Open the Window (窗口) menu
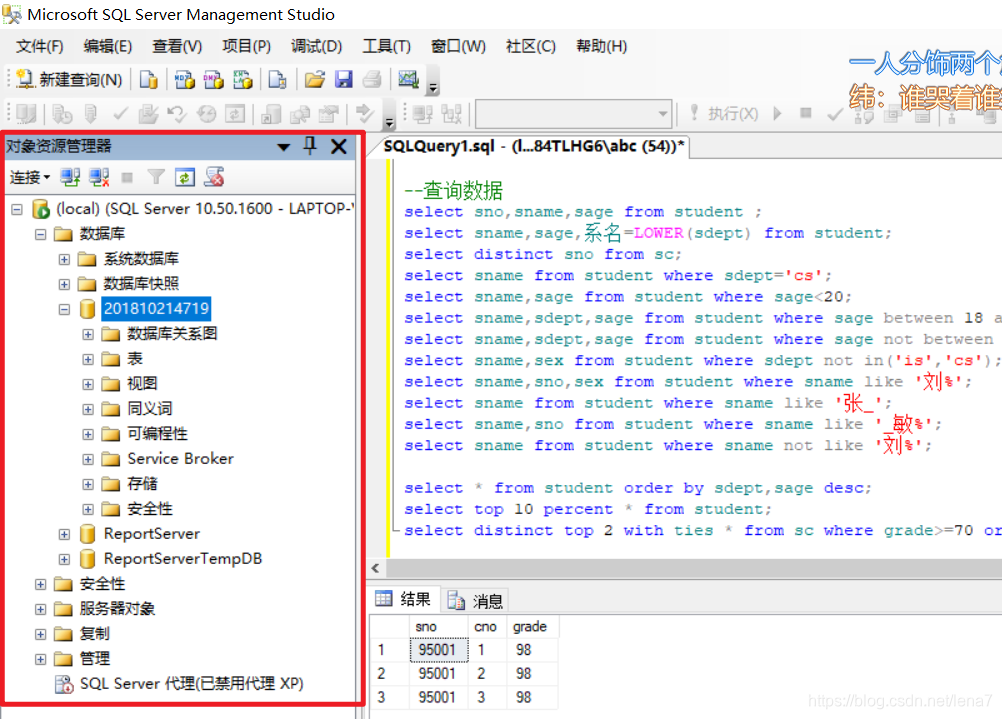 coord(458,46)
